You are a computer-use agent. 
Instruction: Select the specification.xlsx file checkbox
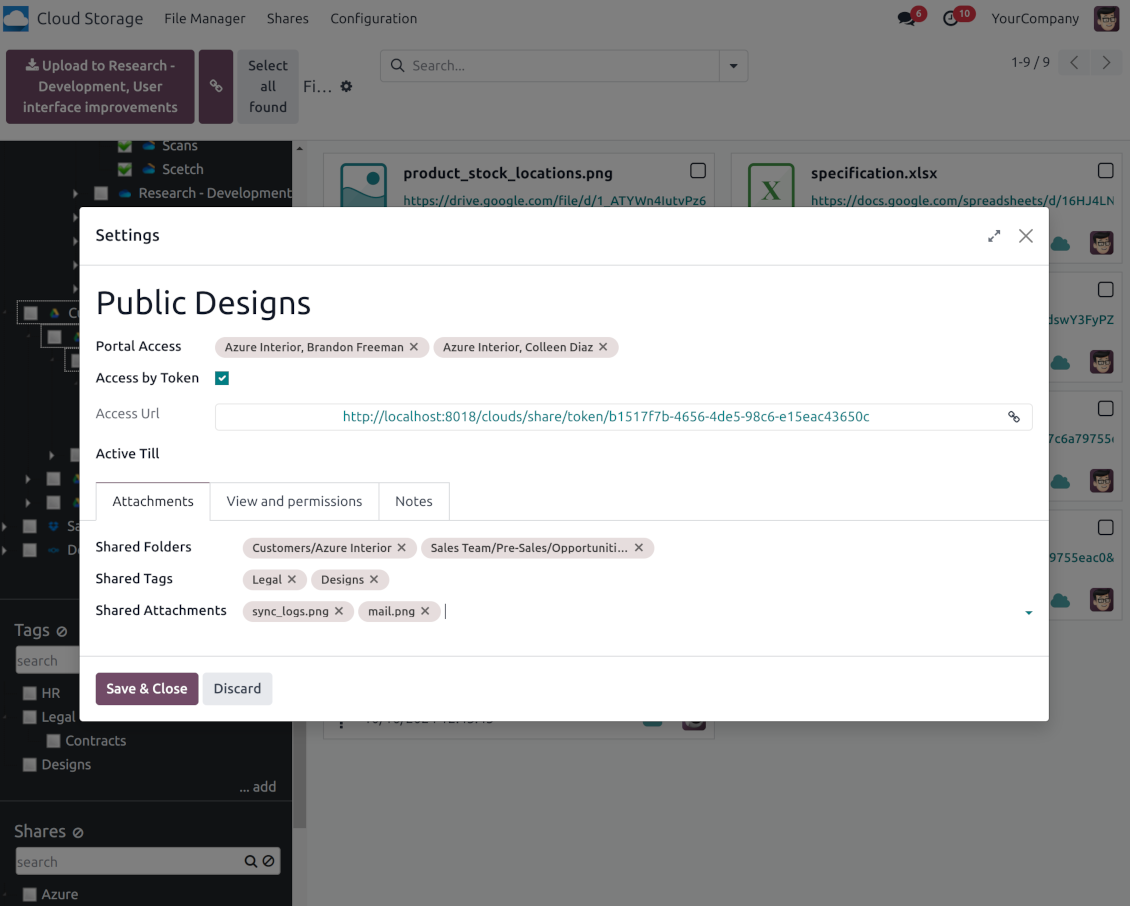1105,171
